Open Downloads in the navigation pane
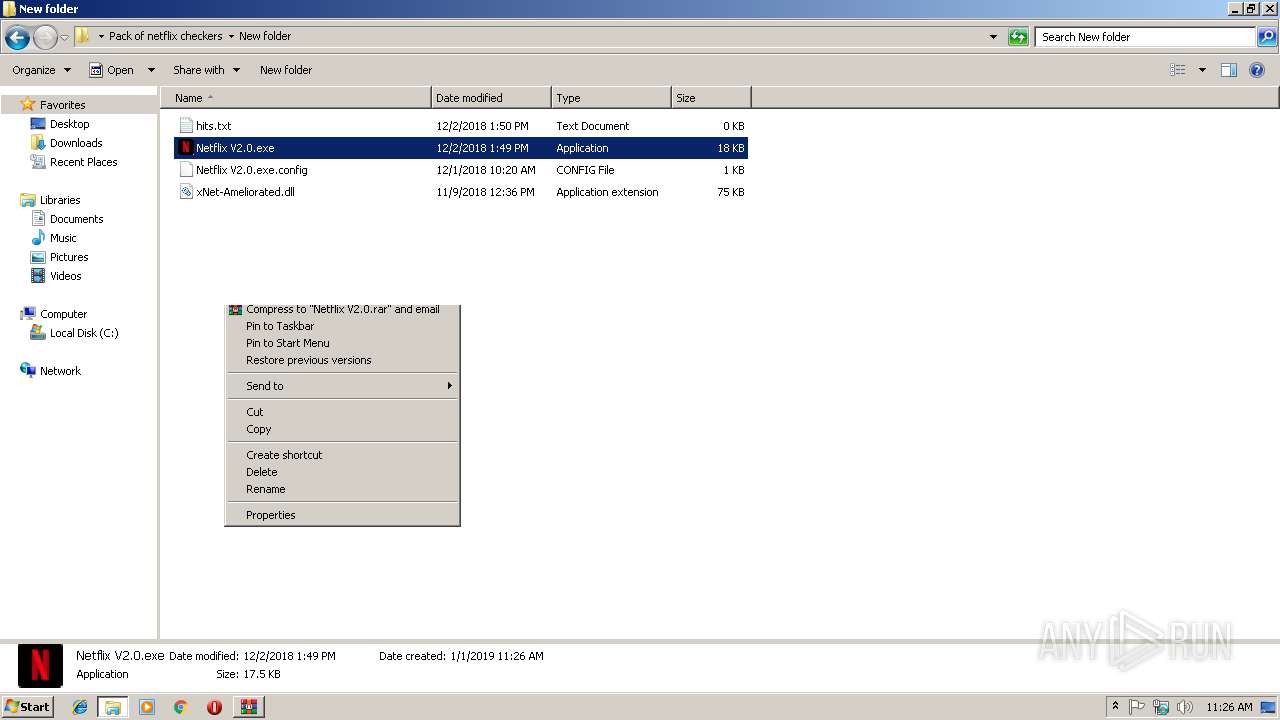 click(x=76, y=143)
